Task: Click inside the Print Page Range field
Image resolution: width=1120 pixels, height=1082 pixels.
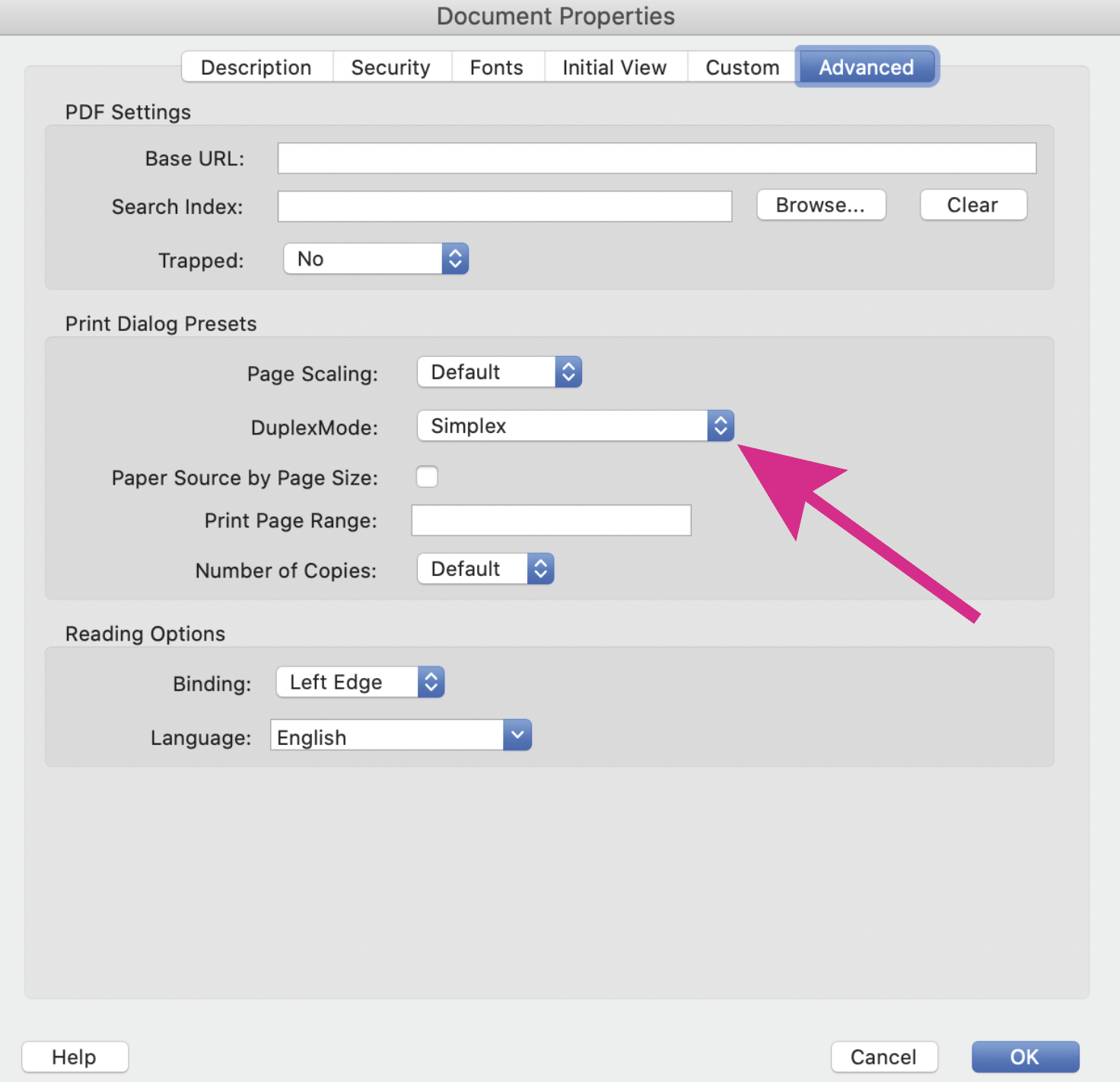Action: pos(550,520)
